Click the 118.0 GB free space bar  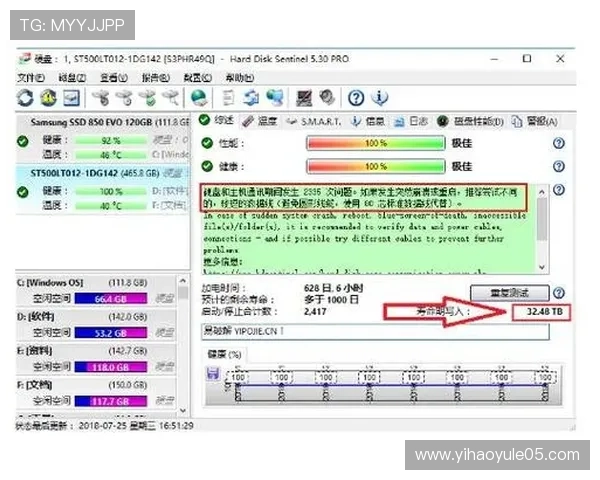[x=111, y=367]
